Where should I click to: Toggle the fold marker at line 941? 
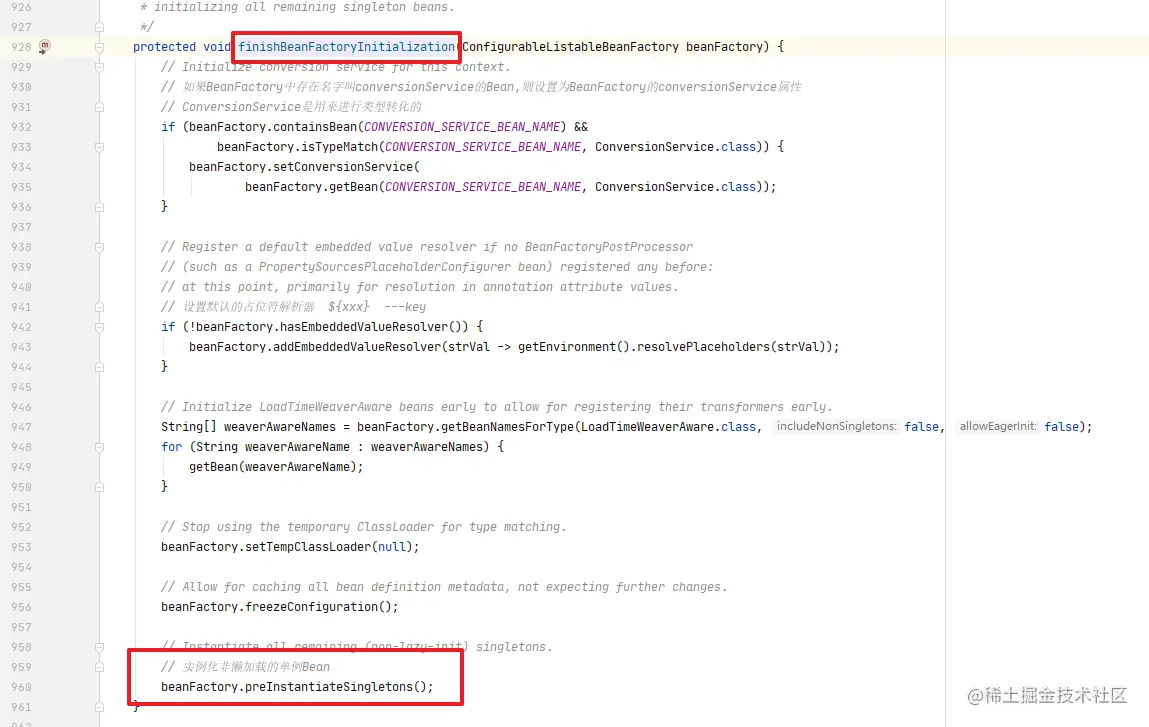(x=99, y=307)
